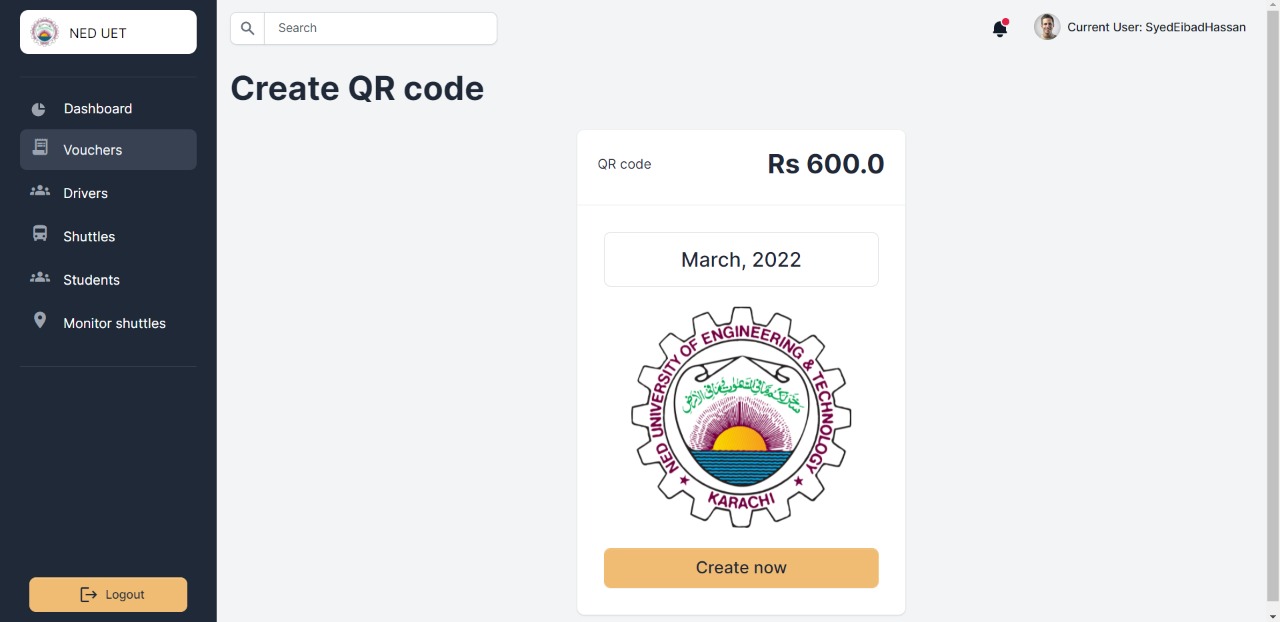Go to the Drivers page
The image size is (1280, 622).
point(86,193)
